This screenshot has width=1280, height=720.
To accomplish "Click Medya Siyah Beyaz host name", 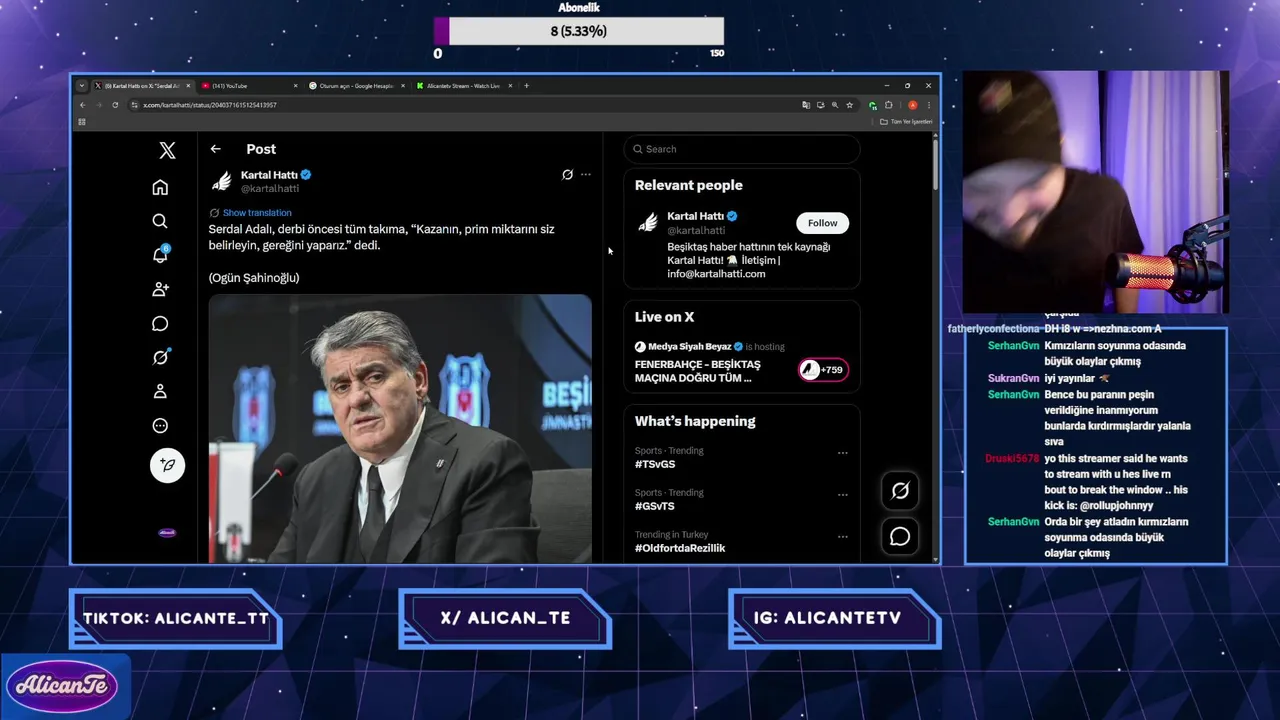I will [x=689, y=347].
